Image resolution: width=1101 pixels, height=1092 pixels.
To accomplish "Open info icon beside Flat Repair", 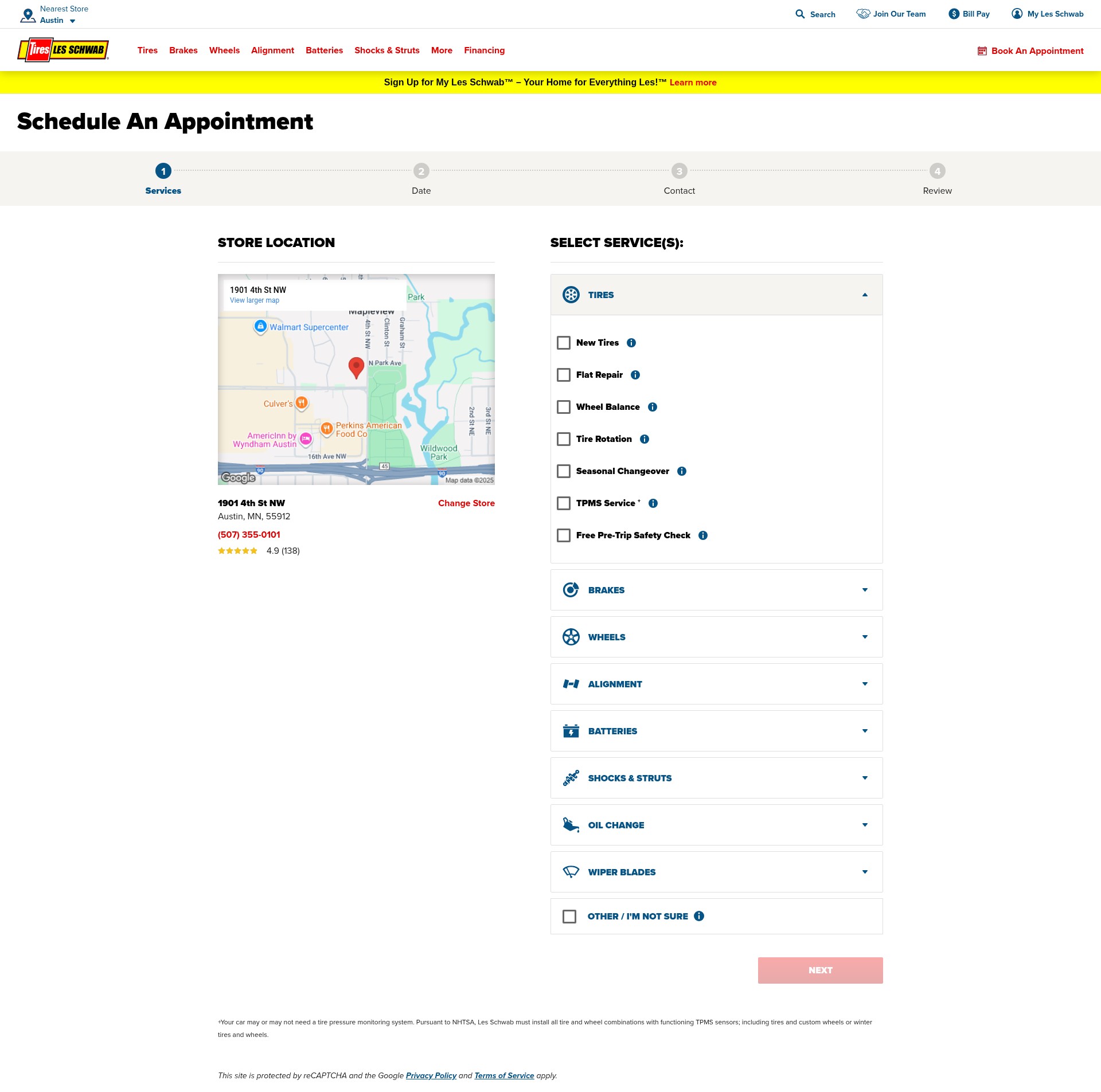I will 635,375.
